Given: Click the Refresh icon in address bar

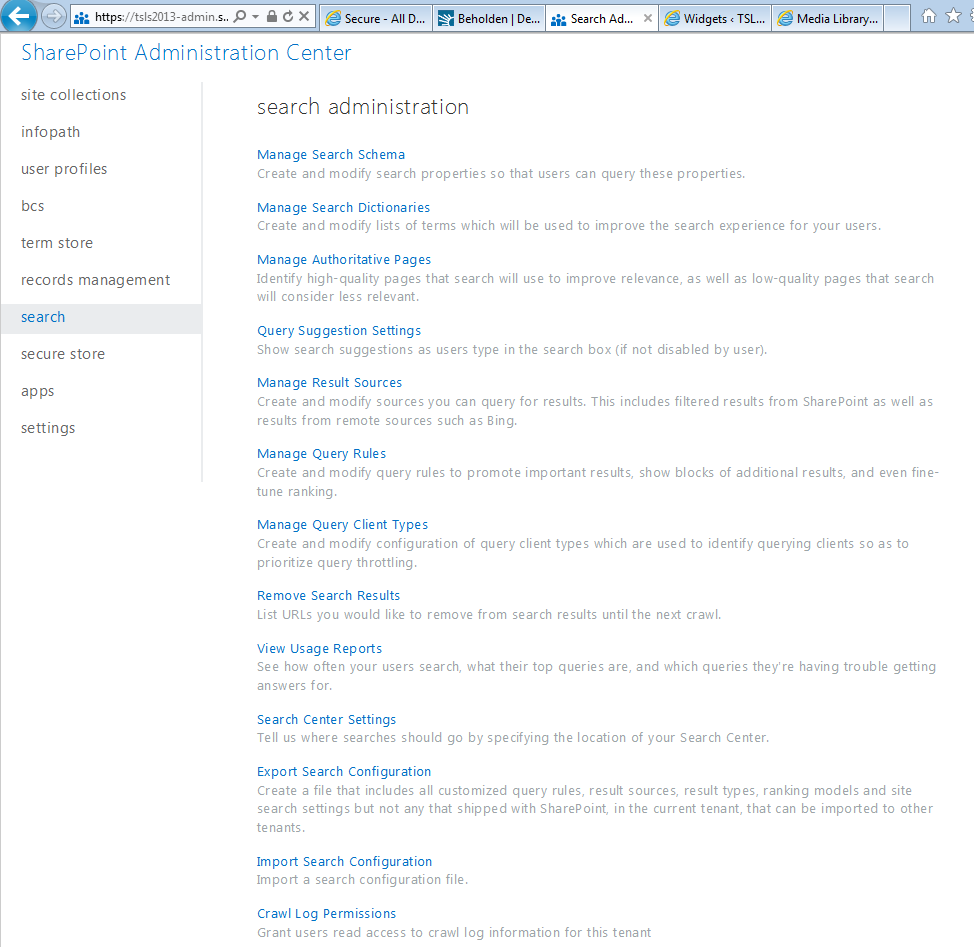Looking at the screenshot, I should 288,17.
